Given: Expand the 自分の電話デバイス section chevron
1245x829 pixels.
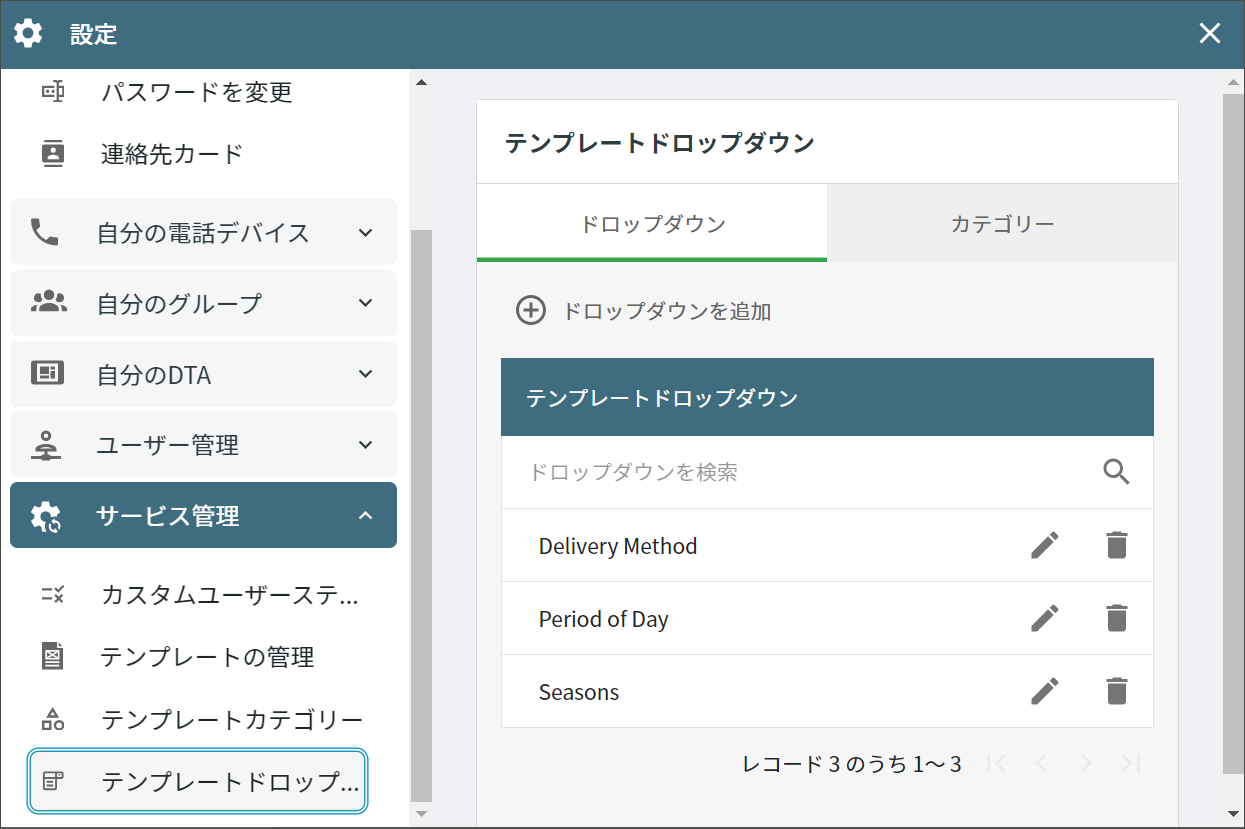Looking at the screenshot, I should tap(366, 233).
